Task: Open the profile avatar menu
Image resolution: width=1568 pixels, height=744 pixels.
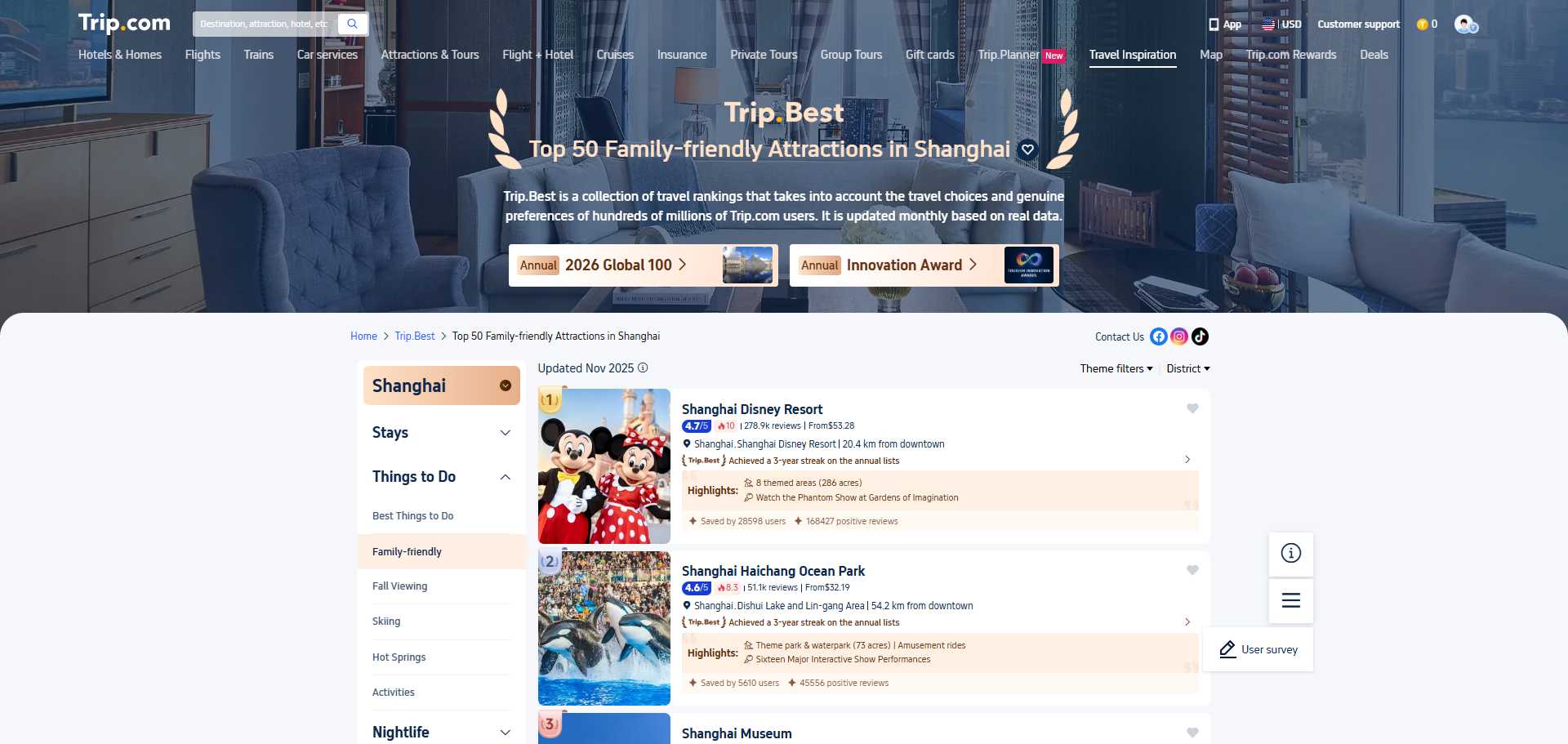Action: [1463, 25]
